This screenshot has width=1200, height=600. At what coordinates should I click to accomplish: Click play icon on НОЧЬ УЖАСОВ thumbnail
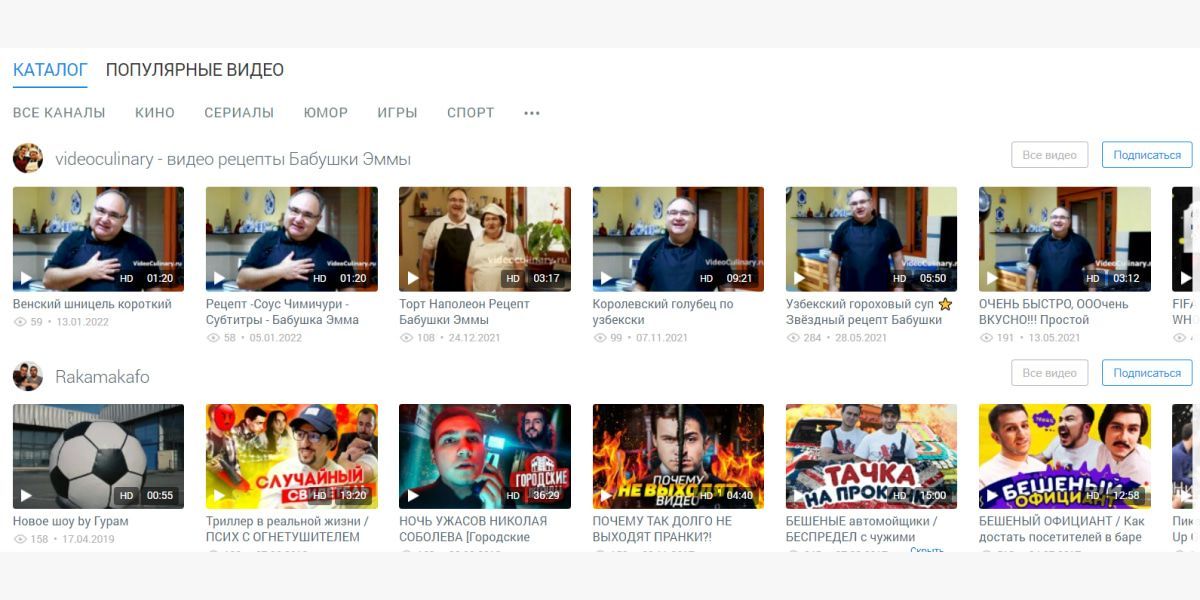[x=412, y=495]
